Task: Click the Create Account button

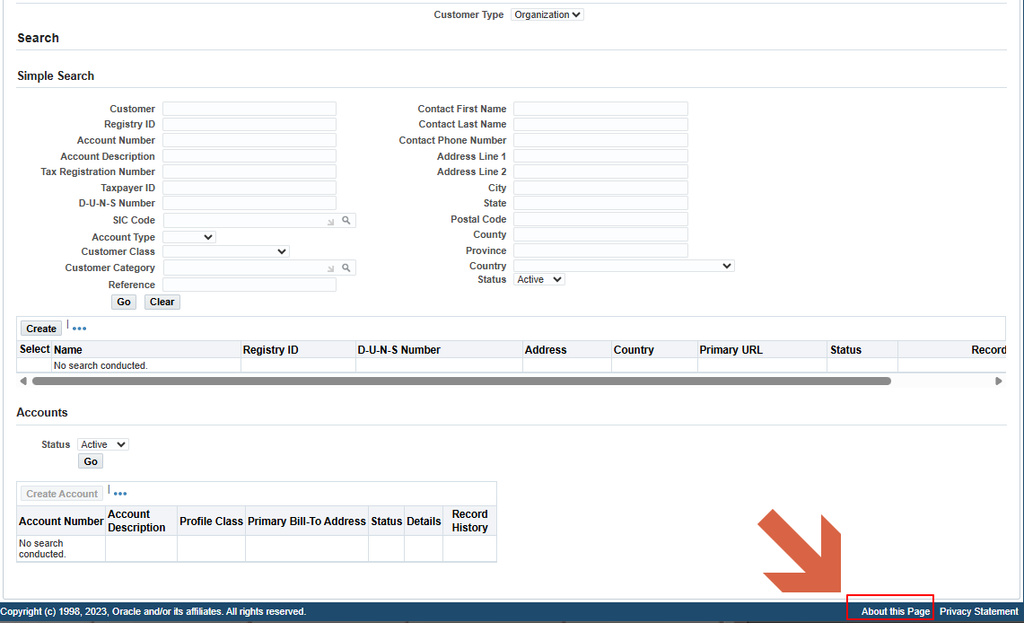Action: coord(62,494)
